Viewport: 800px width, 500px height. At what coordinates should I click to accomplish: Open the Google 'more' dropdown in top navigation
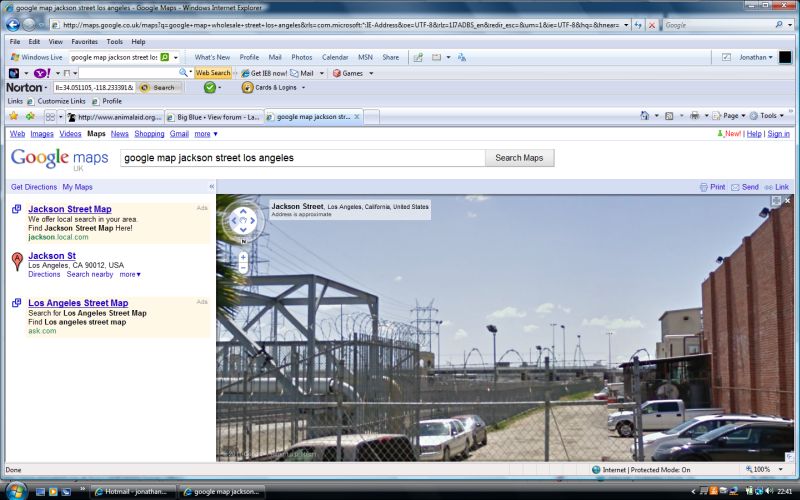(205, 133)
